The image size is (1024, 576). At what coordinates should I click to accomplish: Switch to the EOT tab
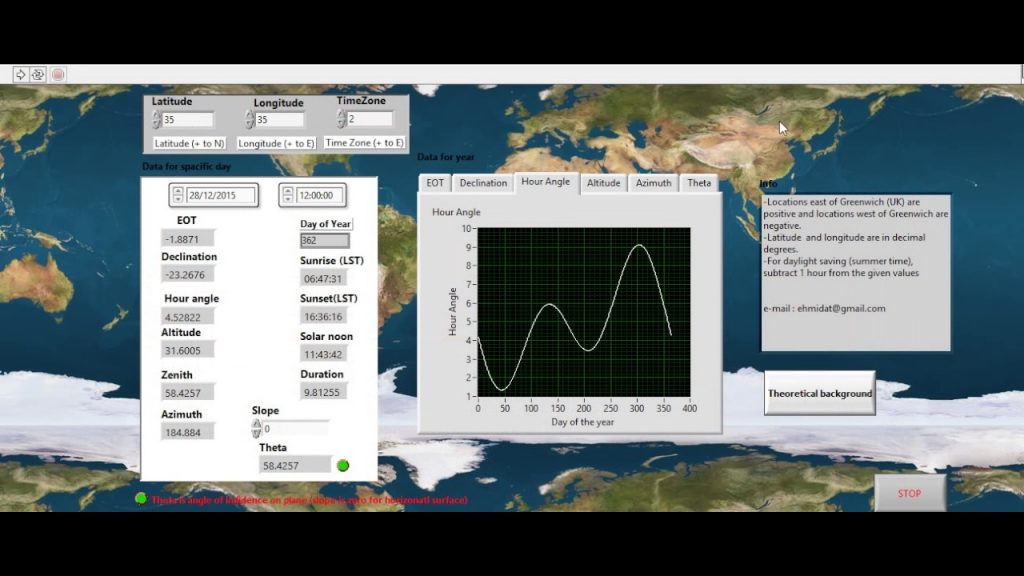click(x=435, y=183)
